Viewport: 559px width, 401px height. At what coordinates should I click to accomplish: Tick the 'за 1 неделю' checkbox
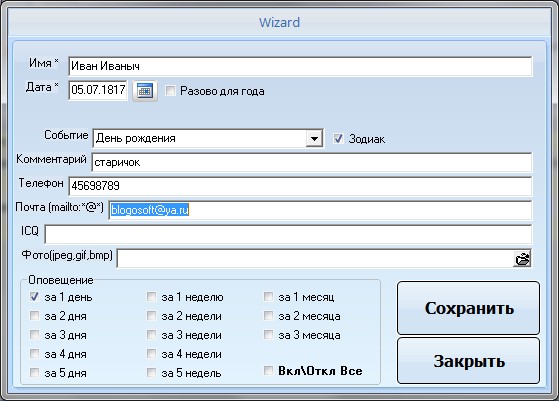(x=152, y=297)
